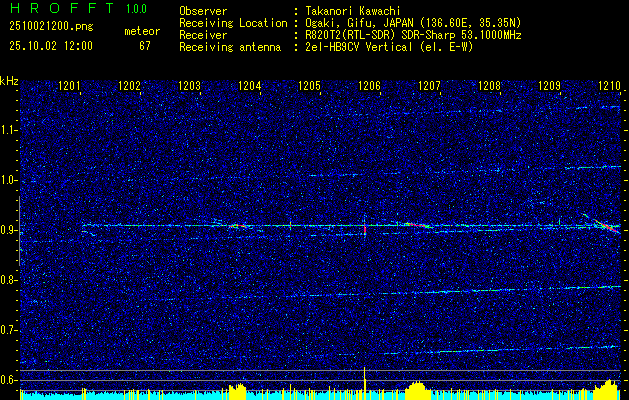
Task: Click the kHz axis unit label
Action: click(x=9, y=81)
